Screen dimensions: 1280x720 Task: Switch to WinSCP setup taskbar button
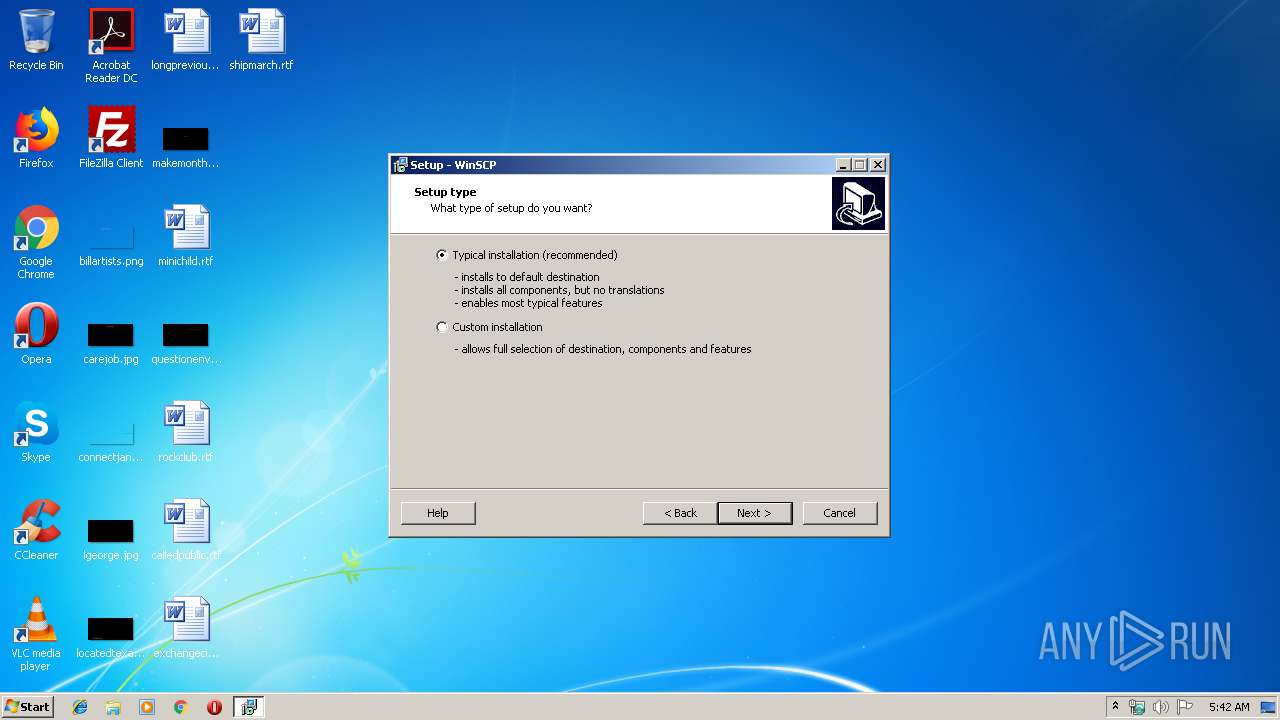click(248, 707)
